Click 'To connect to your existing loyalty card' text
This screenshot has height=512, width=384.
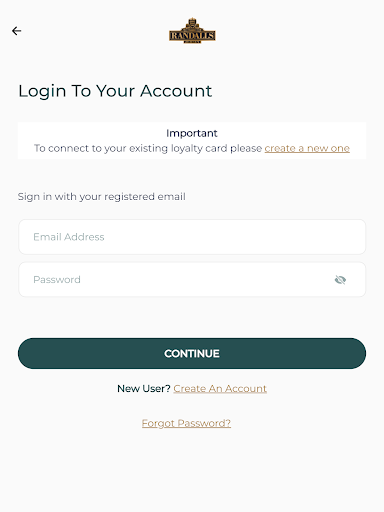click(x=130, y=148)
